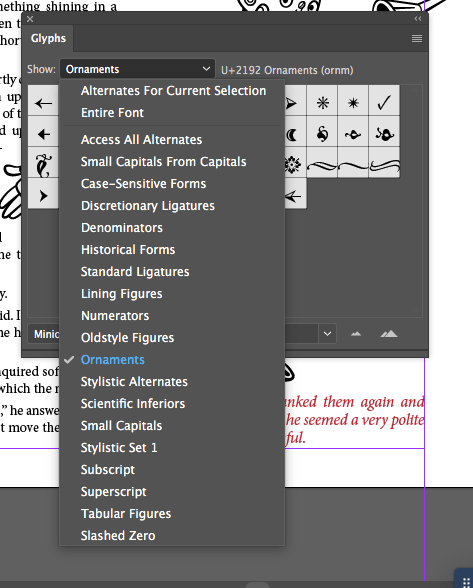Collapse the panel with double-arrow icon
473x588 pixels.
(418, 19)
